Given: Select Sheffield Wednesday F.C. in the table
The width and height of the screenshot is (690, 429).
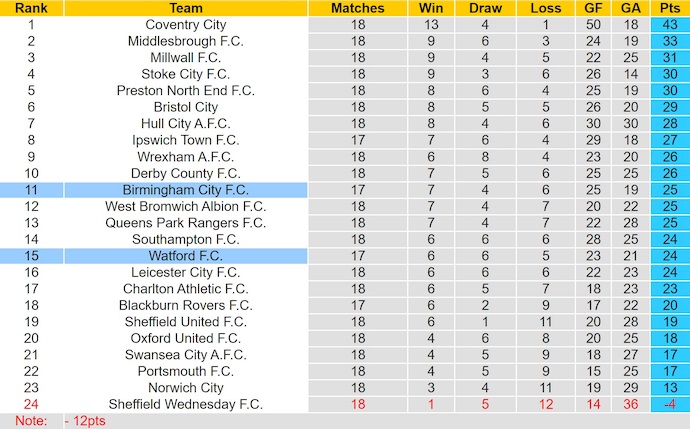Looking at the screenshot, I should click(x=185, y=404).
